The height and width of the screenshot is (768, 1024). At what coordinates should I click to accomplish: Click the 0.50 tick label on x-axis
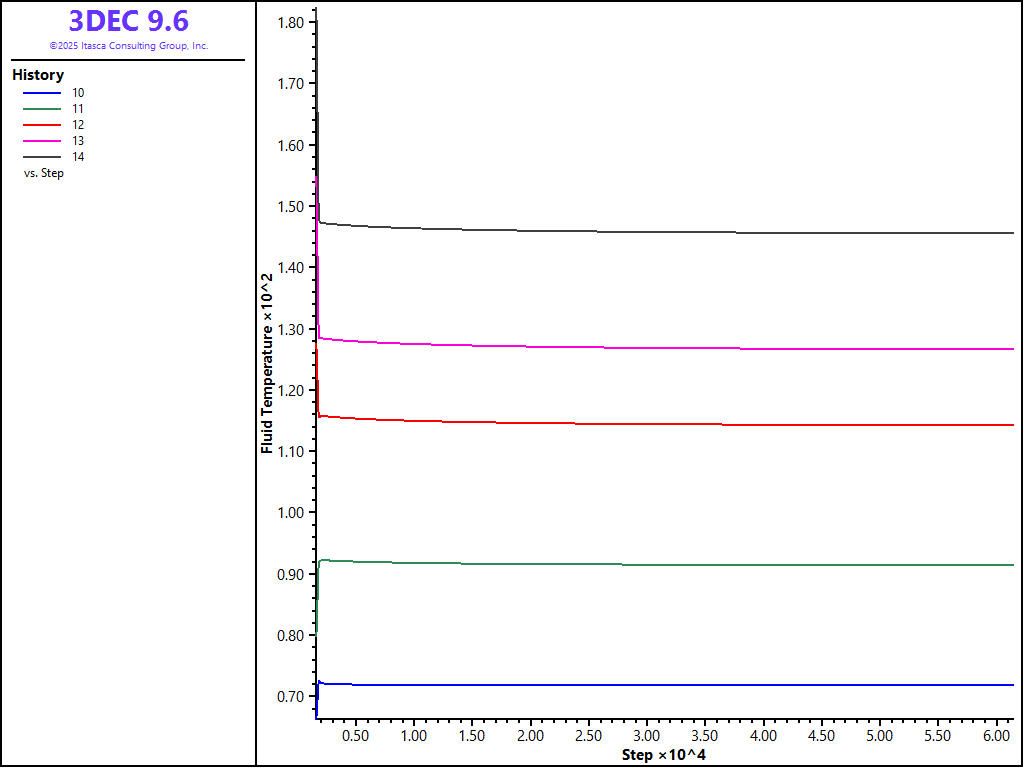(355, 736)
